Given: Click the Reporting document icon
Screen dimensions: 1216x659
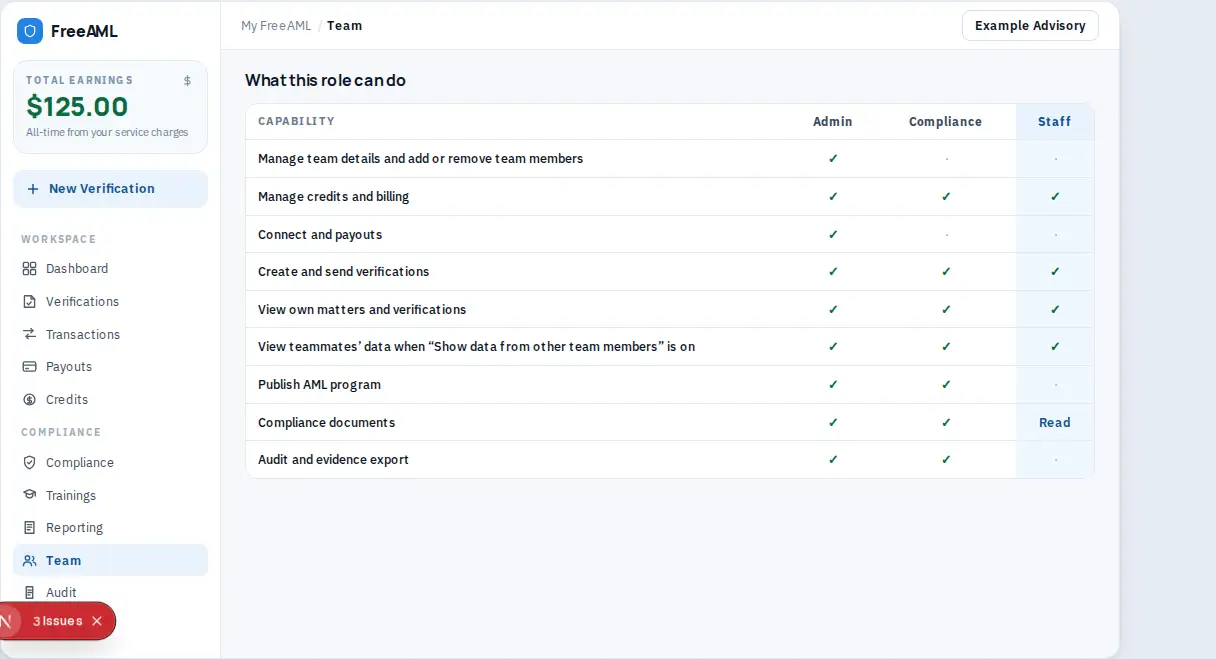Looking at the screenshot, I should pos(29,528).
